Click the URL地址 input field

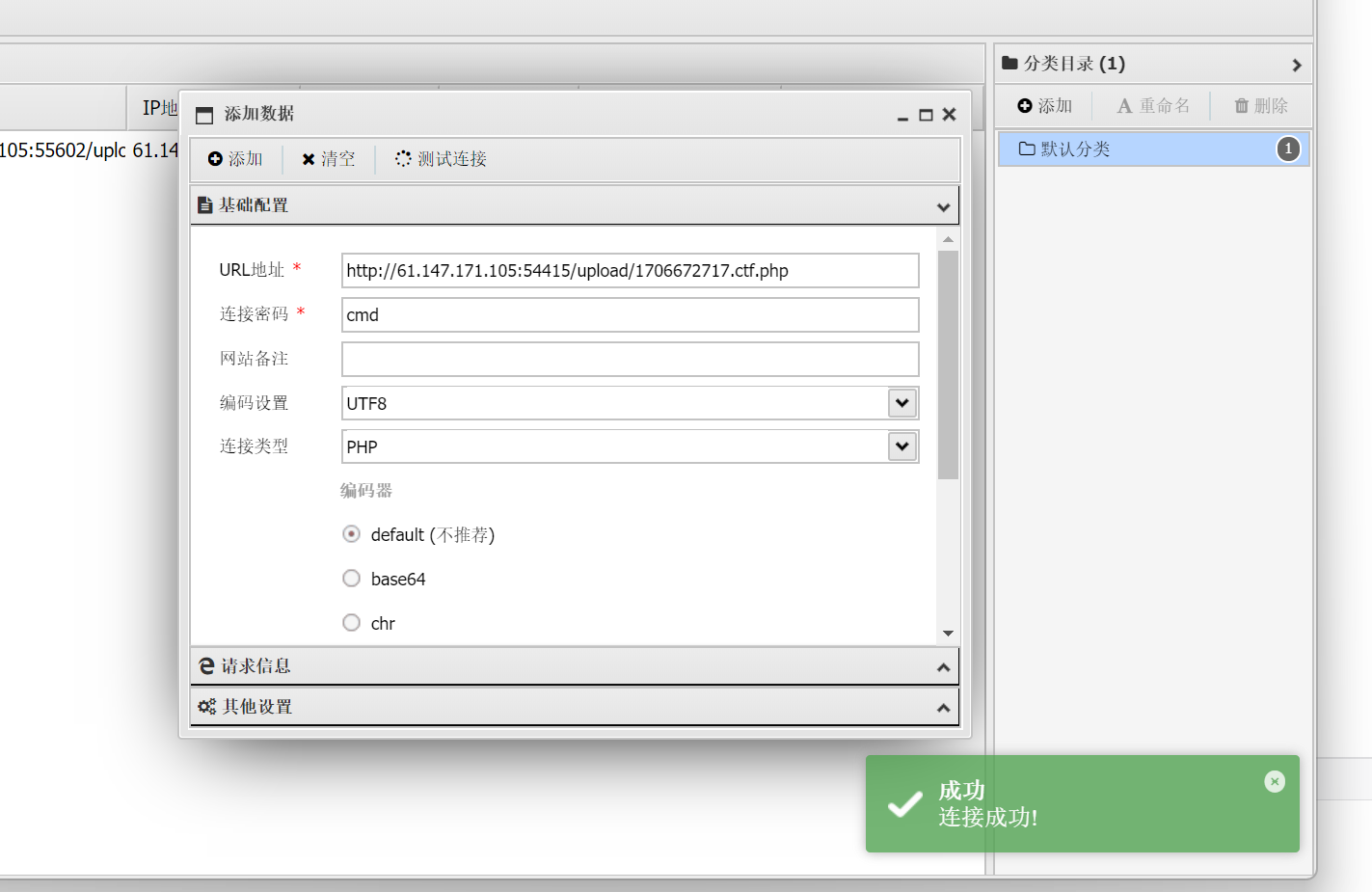coord(630,271)
